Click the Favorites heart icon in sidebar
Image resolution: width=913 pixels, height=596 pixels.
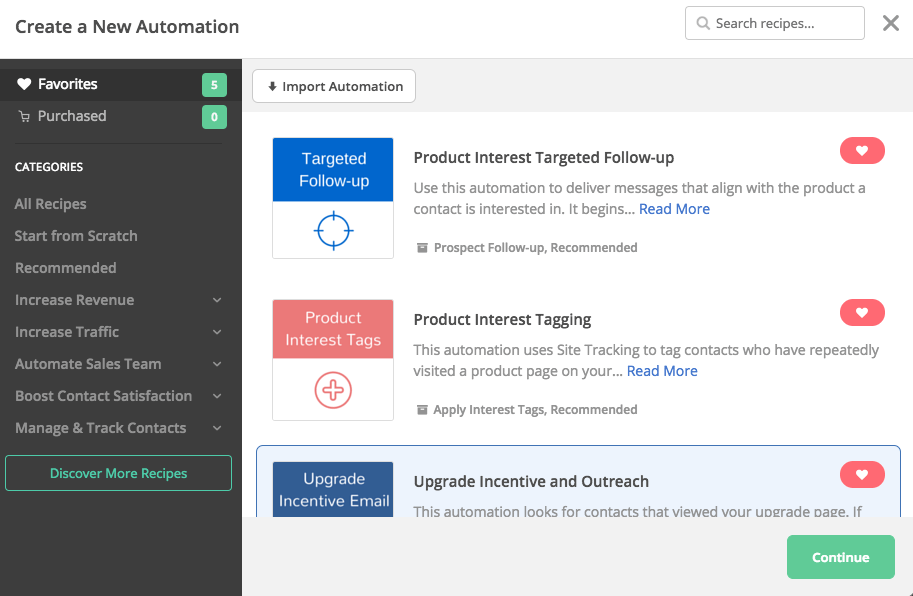25,85
